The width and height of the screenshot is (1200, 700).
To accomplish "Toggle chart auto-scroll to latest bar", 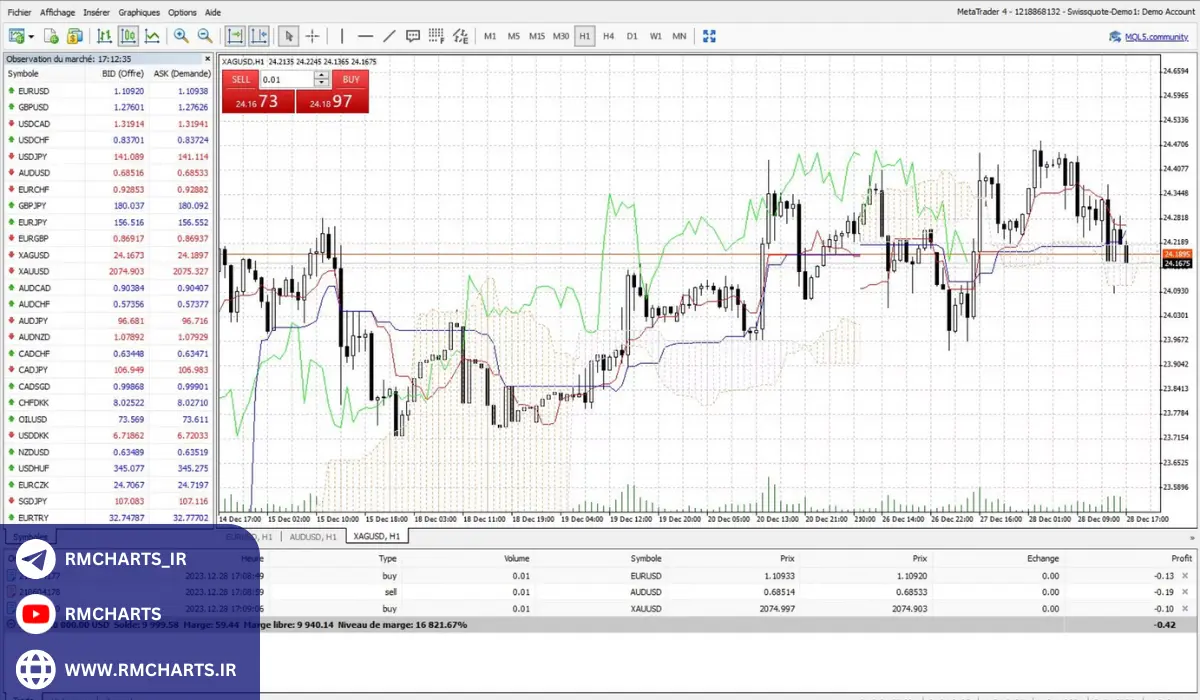I will coord(235,36).
